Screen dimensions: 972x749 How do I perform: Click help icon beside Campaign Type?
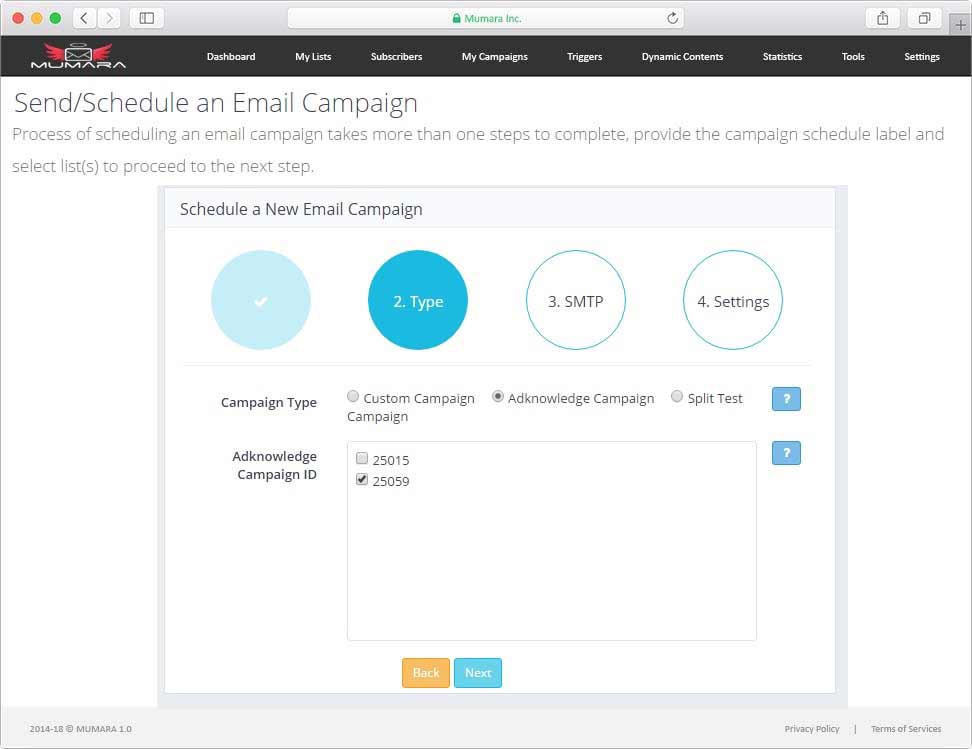[x=786, y=399]
